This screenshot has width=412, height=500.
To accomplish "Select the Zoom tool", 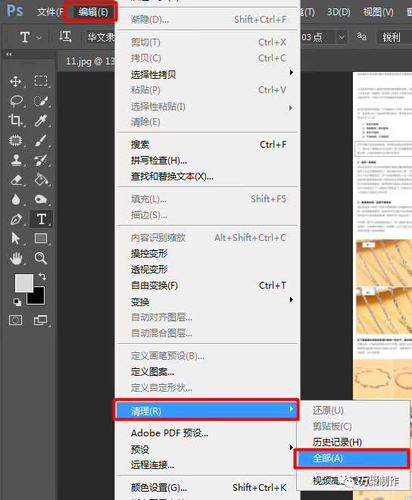I will tap(41, 258).
